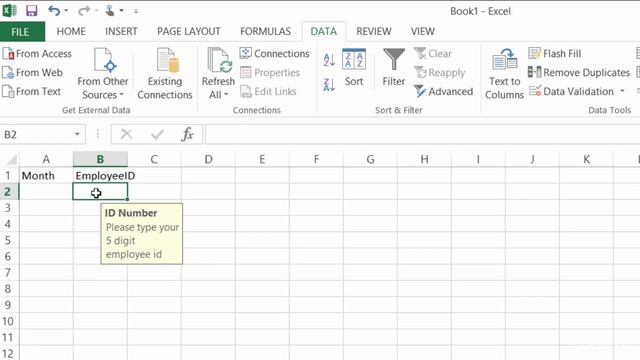Select column C header
640x360 pixels.
point(154,159)
